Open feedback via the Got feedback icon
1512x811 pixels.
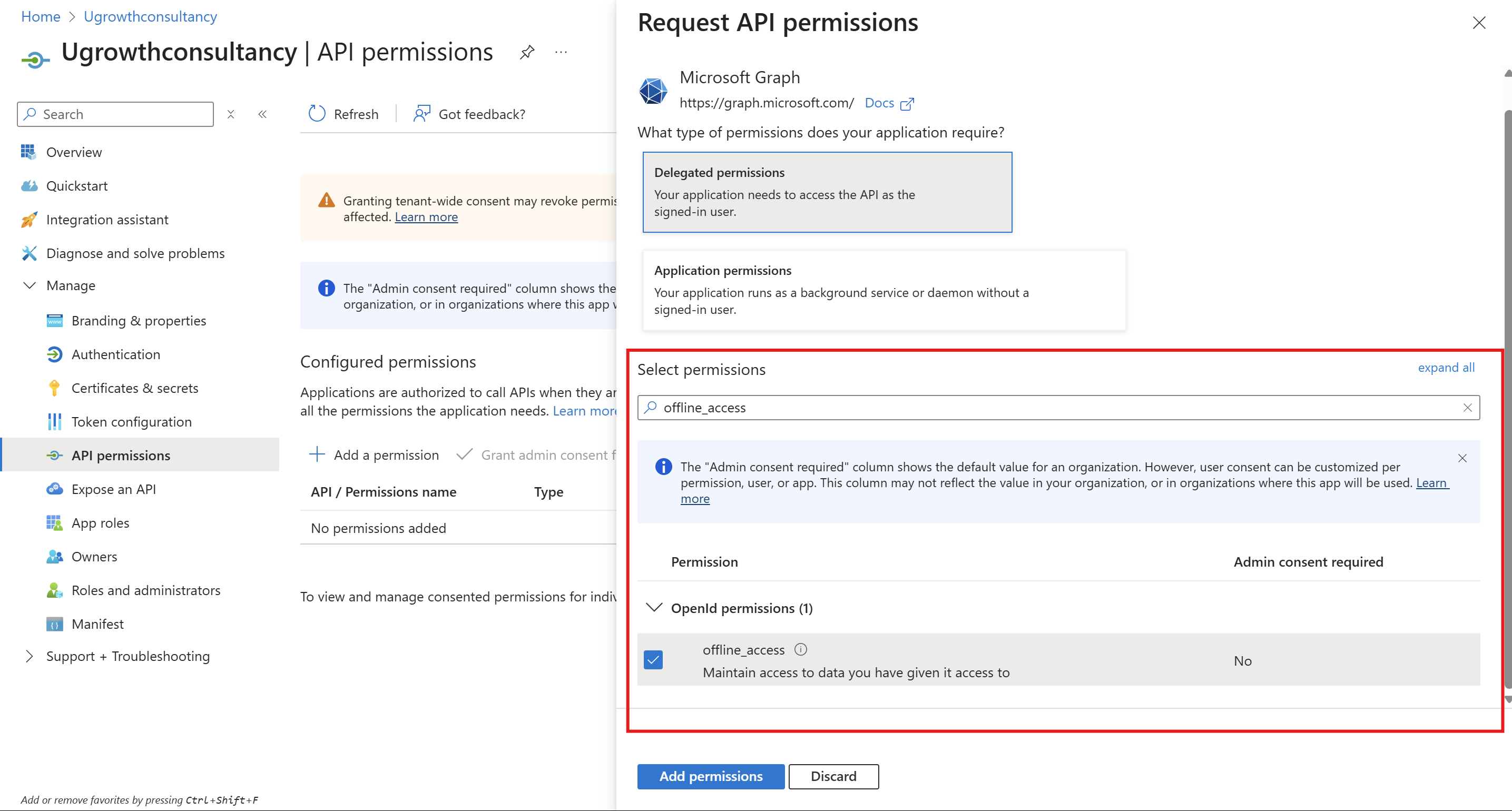click(421, 114)
